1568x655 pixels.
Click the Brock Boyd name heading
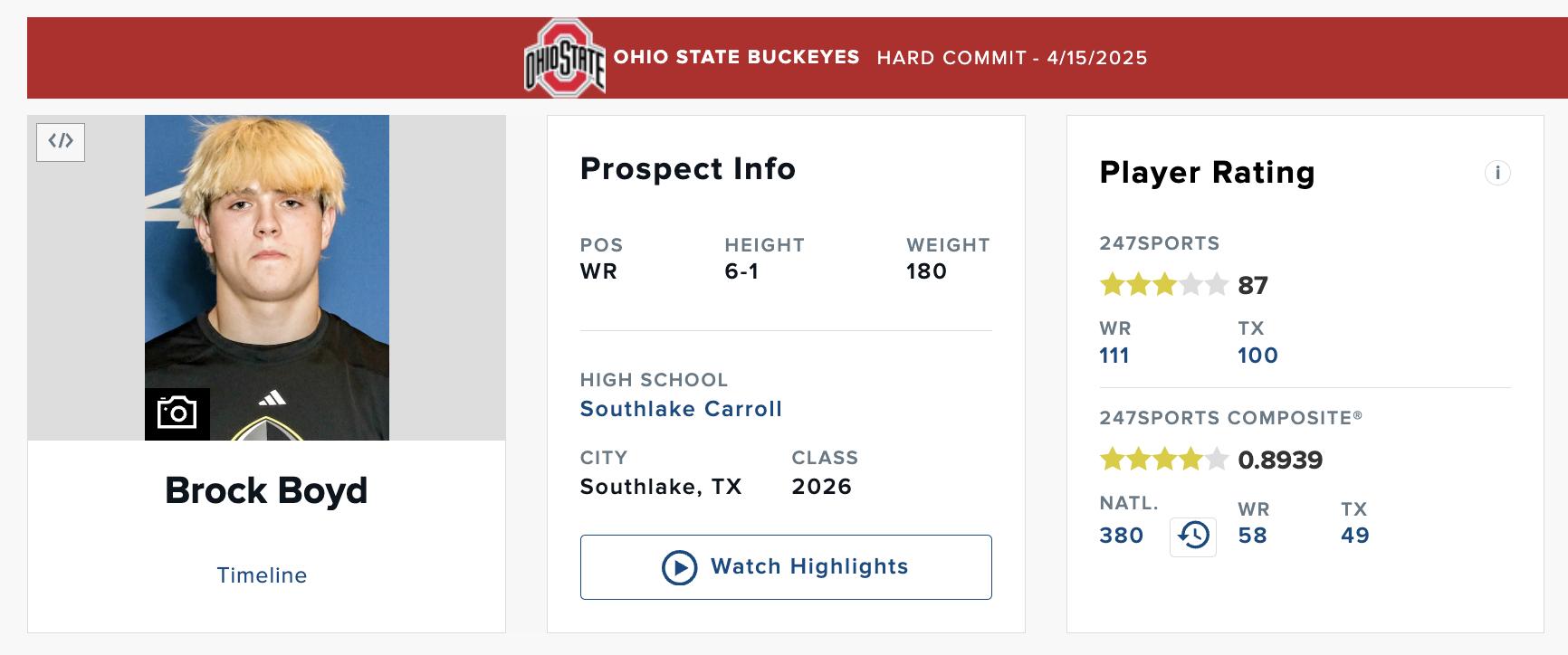pos(266,490)
